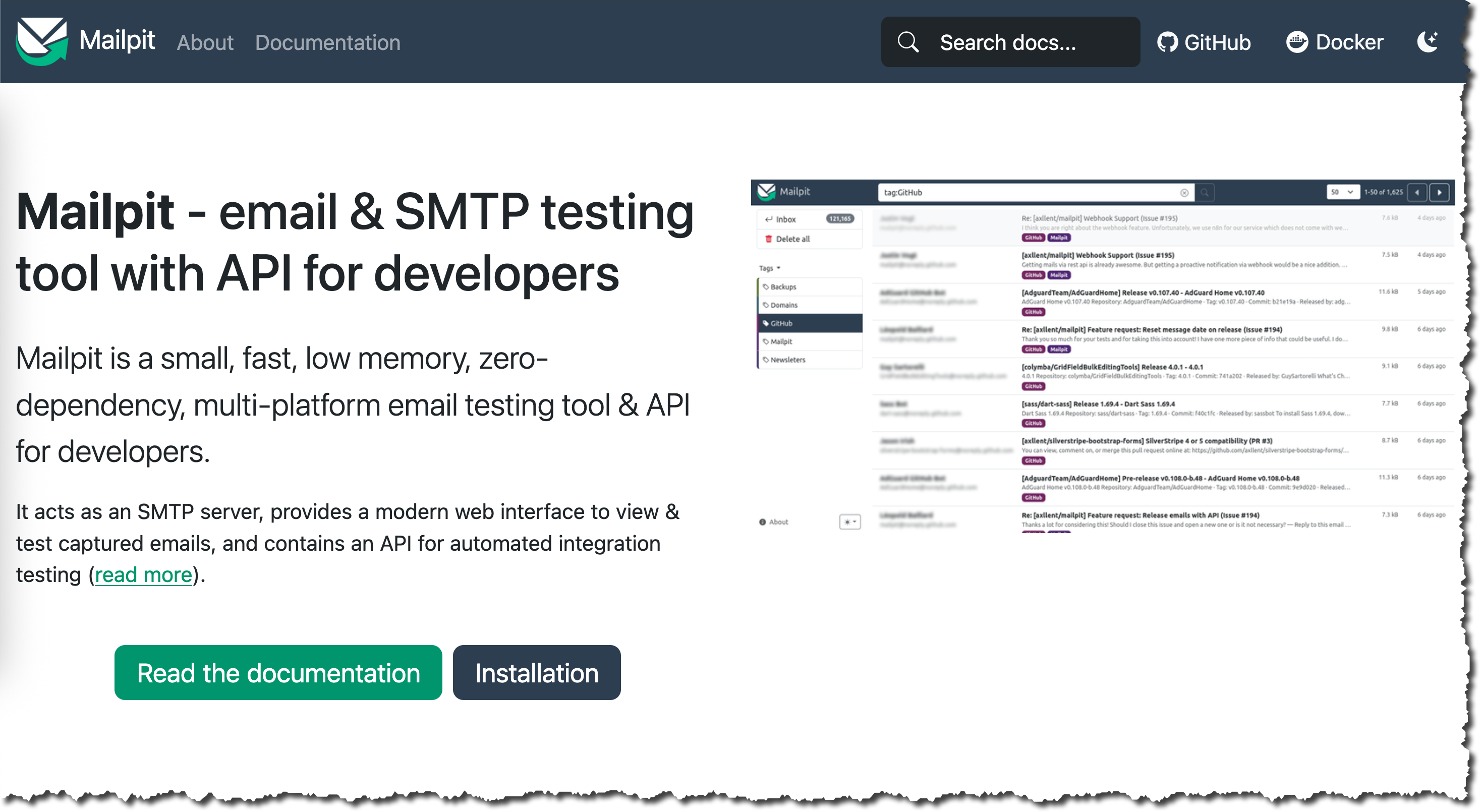1481x812 pixels.
Task: Open the About menu item
Action: pyautogui.click(x=205, y=42)
